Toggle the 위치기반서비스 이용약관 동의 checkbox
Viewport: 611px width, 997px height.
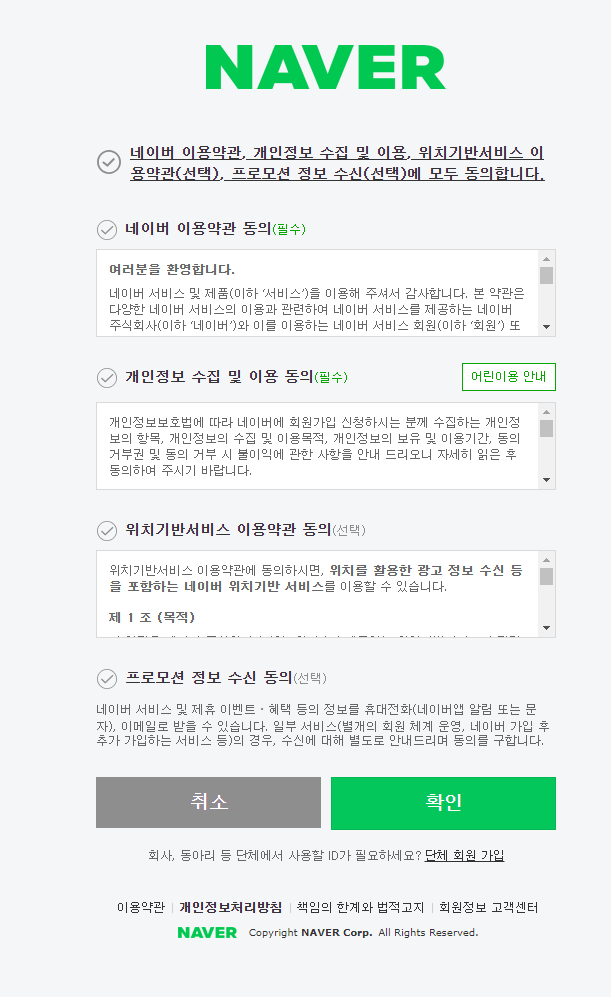(x=107, y=529)
